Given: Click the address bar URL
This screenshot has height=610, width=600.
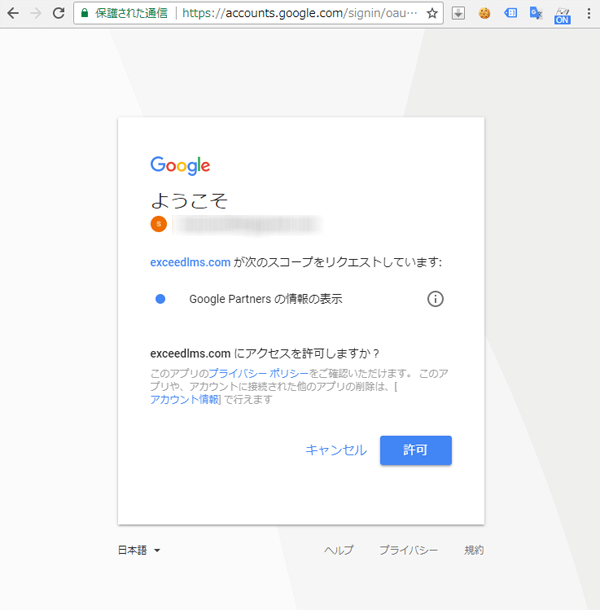Looking at the screenshot, I should [300, 13].
